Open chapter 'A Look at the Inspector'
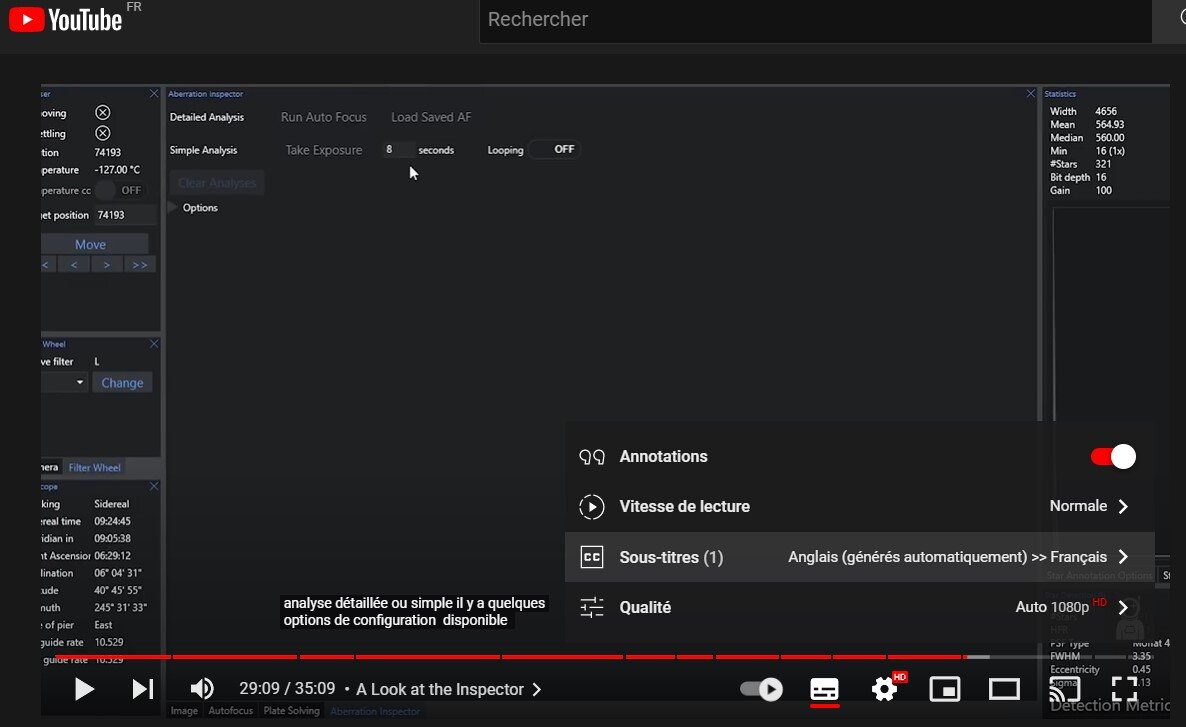 (x=449, y=689)
